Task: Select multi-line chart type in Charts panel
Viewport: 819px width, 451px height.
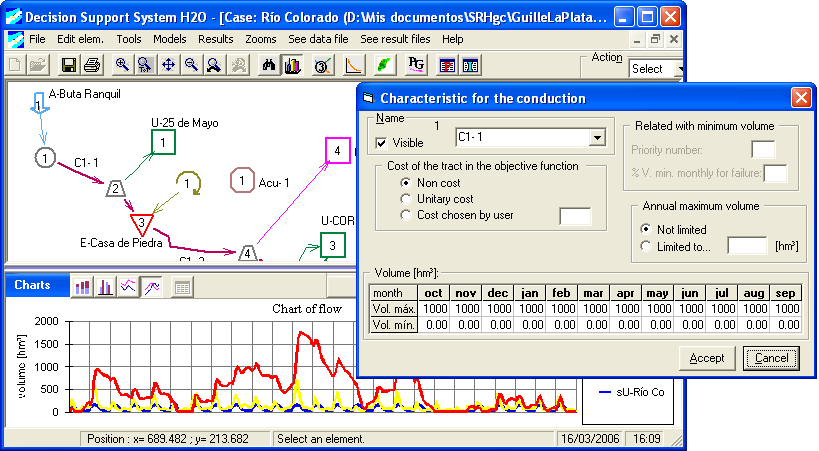Action: [x=128, y=287]
